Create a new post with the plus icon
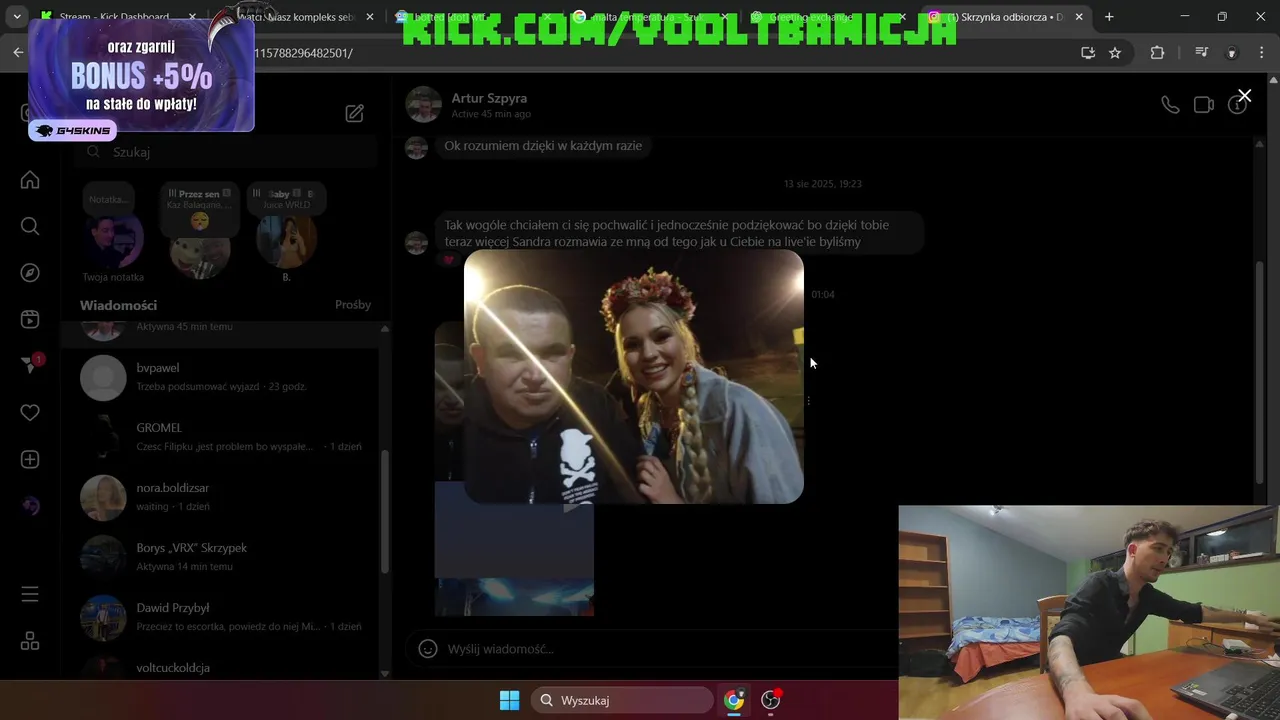Viewport: 1280px width, 720px height. click(x=30, y=459)
